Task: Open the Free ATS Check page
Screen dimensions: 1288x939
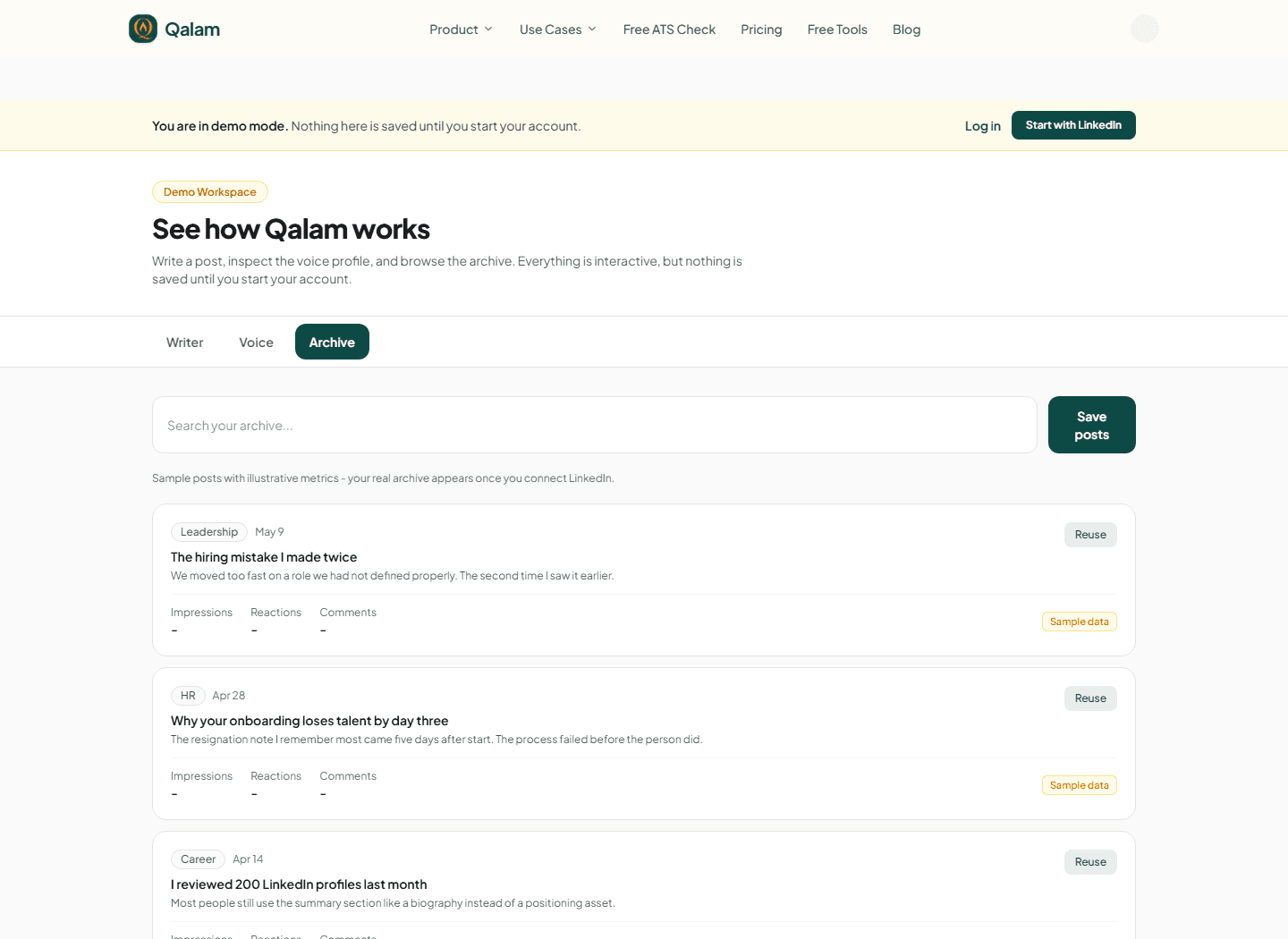Action: 669,30
